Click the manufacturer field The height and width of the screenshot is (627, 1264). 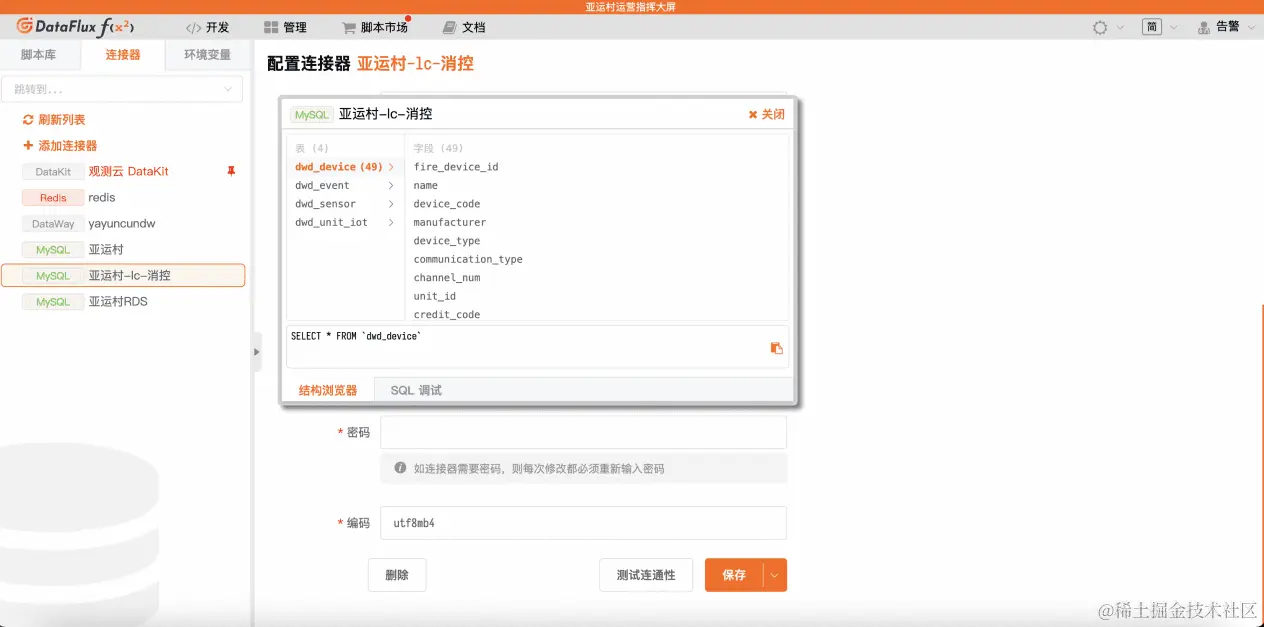click(450, 222)
